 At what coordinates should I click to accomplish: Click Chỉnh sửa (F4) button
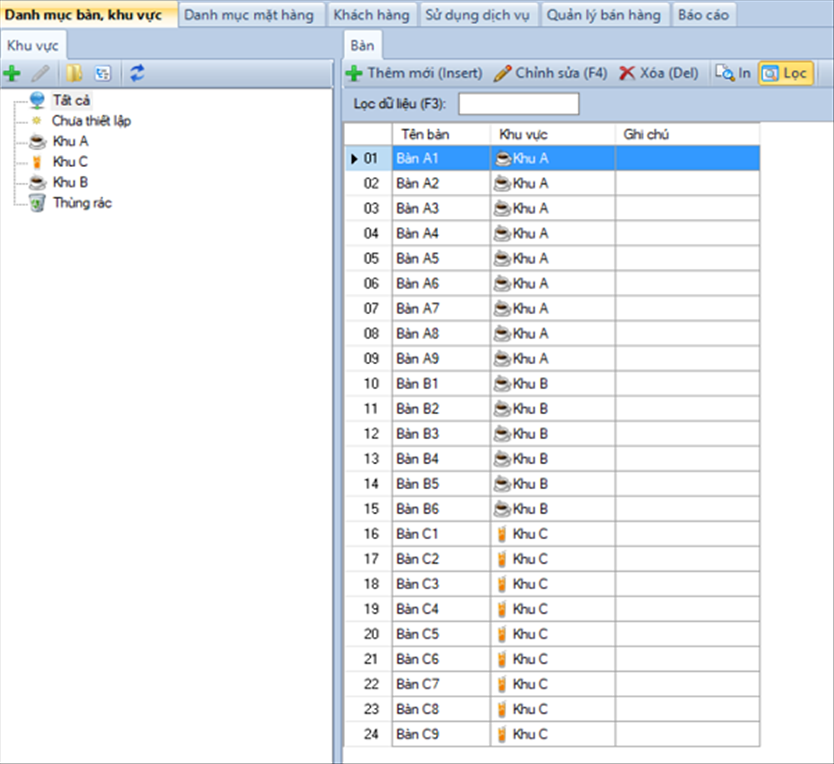550,73
